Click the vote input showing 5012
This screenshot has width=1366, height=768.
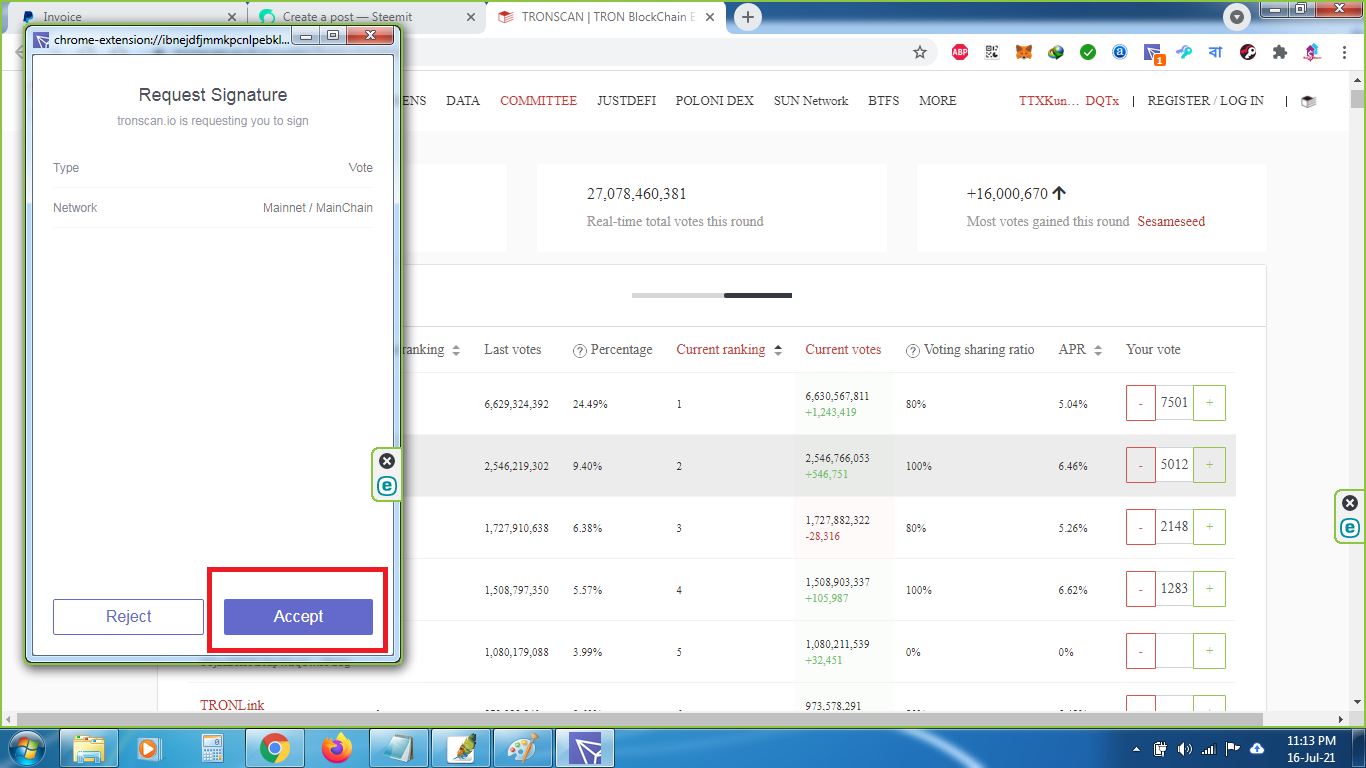click(1174, 465)
